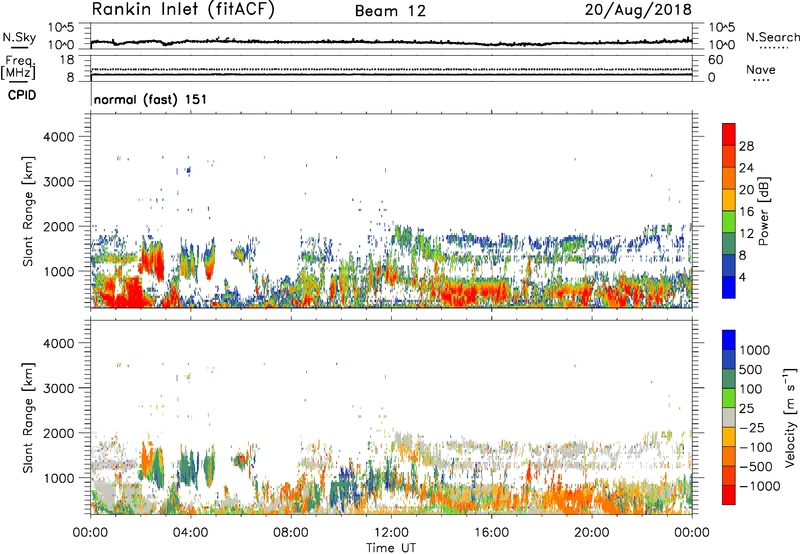Click the Power [dB] colorbar title
Viewport: 800px width, 554px height.
click(x=764, y=211)
